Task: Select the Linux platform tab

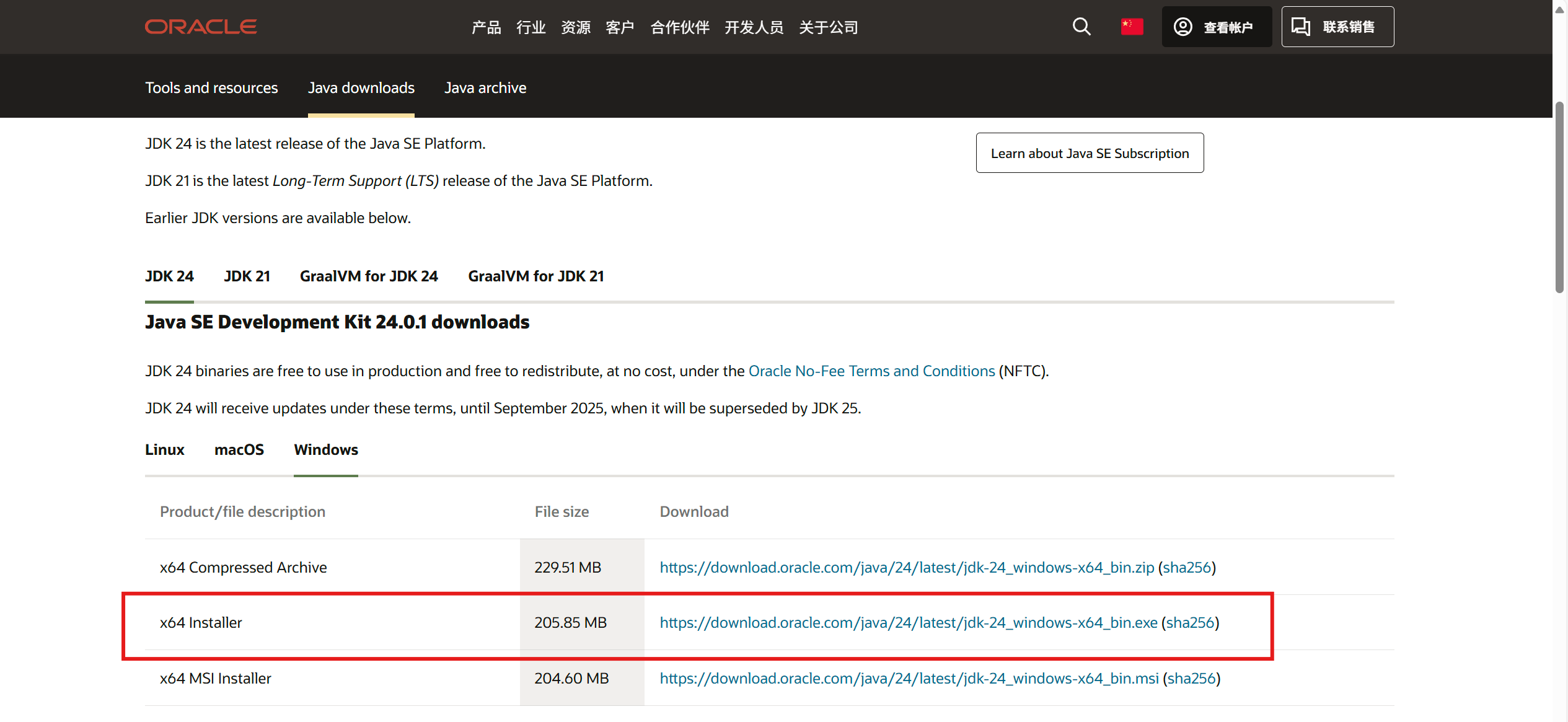Action: (164, 449)
